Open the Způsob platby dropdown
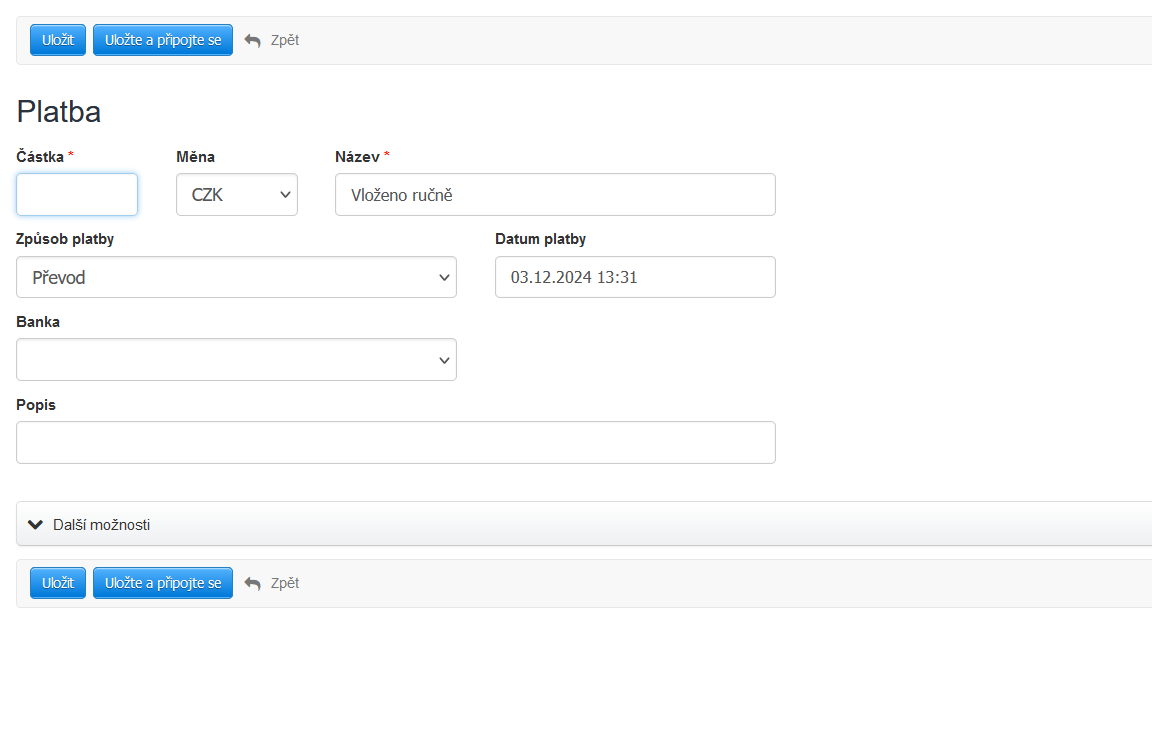 (236, 277)
